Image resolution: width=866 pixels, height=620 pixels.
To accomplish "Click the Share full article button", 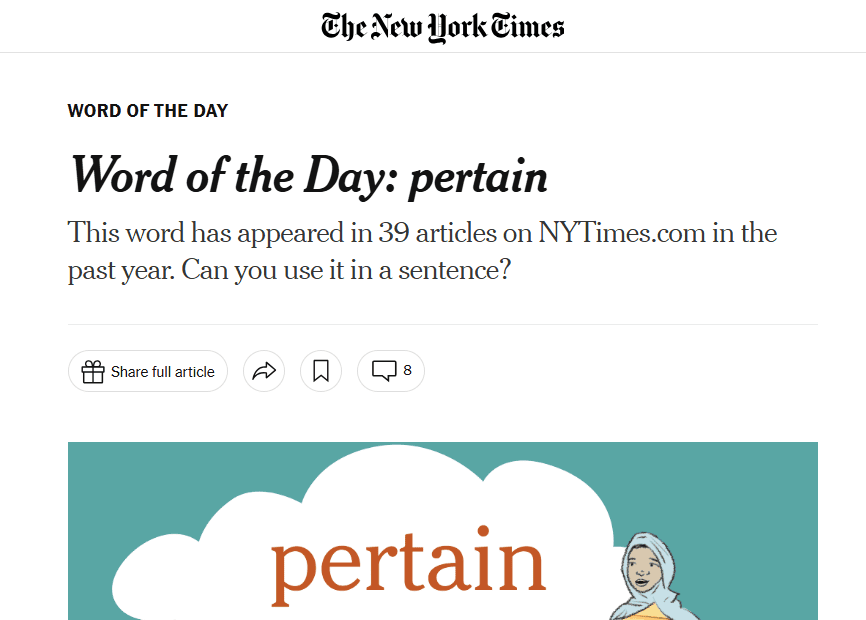I will click(x=147, y=371).
